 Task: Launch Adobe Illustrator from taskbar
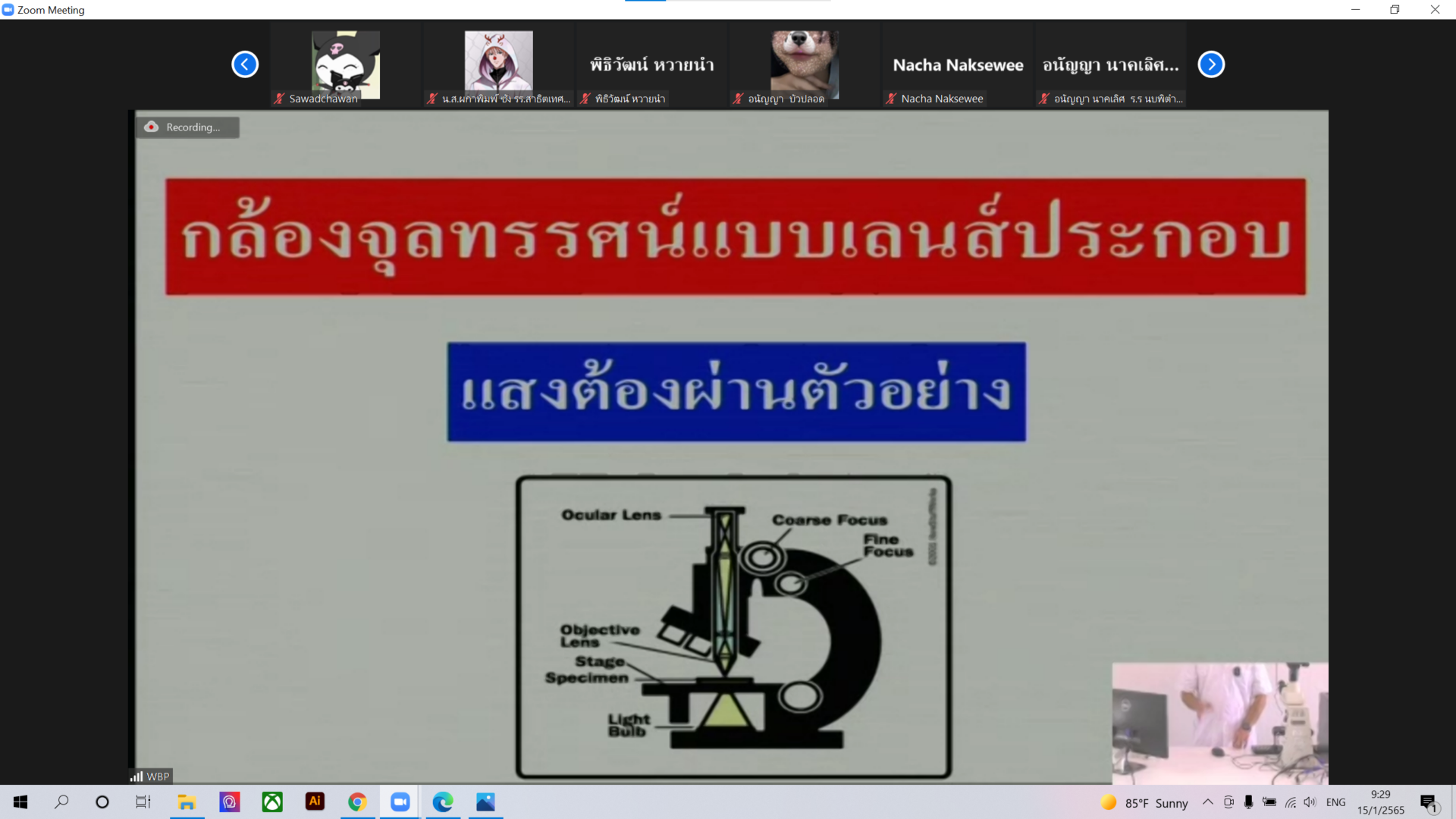tap(315, 802)
